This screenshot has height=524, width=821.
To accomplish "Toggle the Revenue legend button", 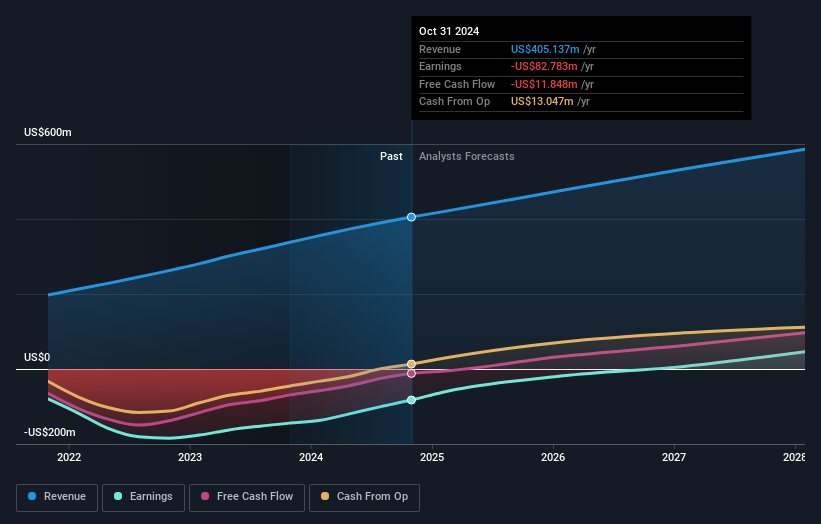I will [x=57, y=497].
